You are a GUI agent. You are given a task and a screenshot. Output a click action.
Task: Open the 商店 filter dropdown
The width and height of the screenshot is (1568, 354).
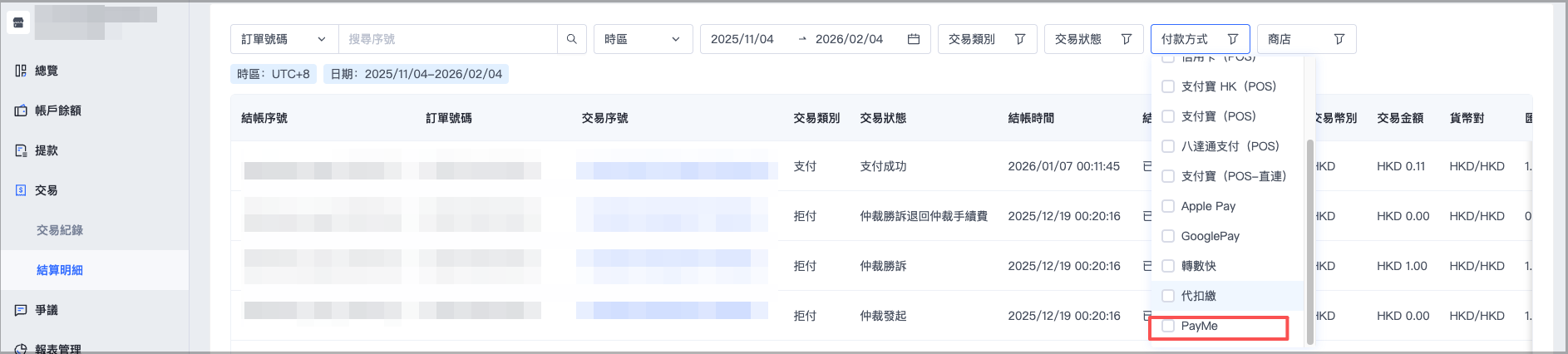(x=1306, y=39)
